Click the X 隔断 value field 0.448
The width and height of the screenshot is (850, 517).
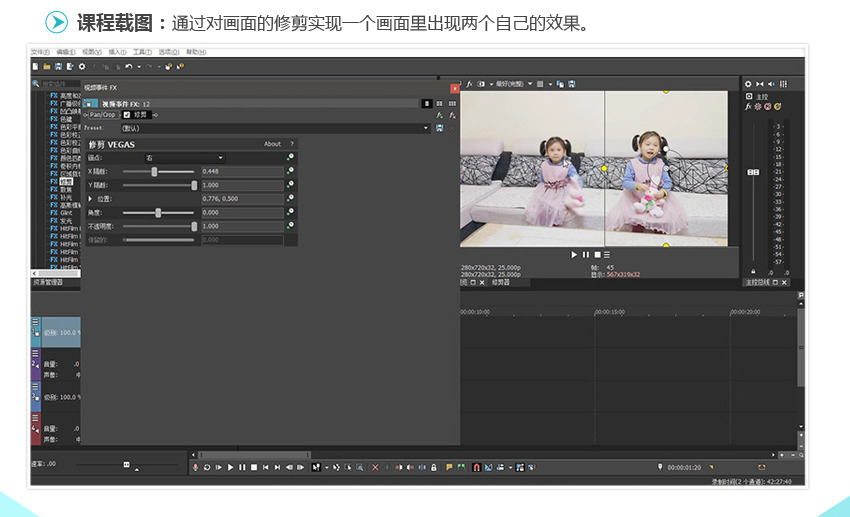[x=242, y=172]
